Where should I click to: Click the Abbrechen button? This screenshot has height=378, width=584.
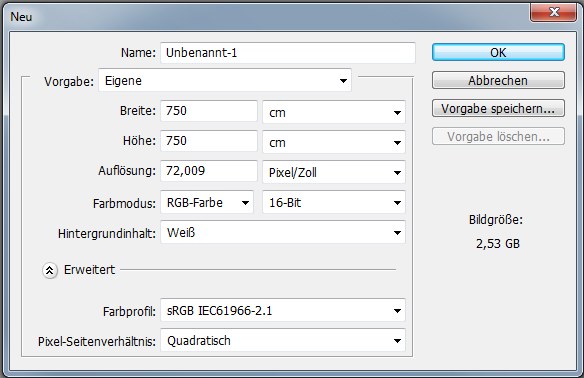[498, 80]
